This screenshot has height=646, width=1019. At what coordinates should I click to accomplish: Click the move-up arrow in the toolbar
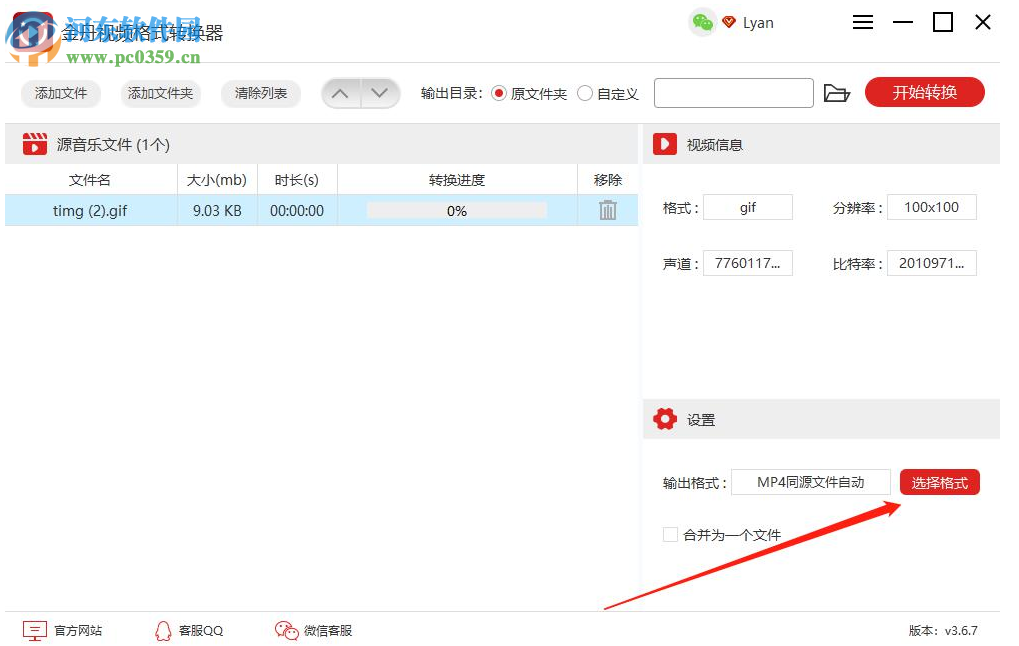click(340, 92)
